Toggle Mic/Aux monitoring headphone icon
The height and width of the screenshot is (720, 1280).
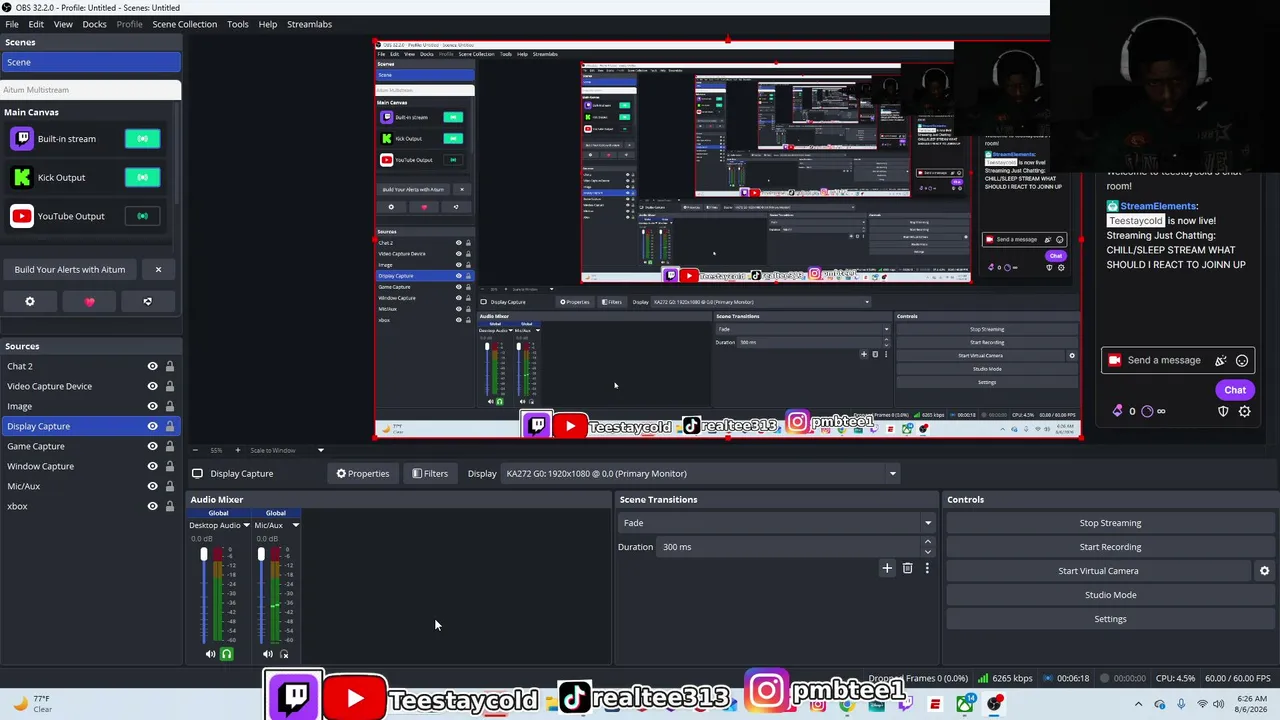[284, 654]
